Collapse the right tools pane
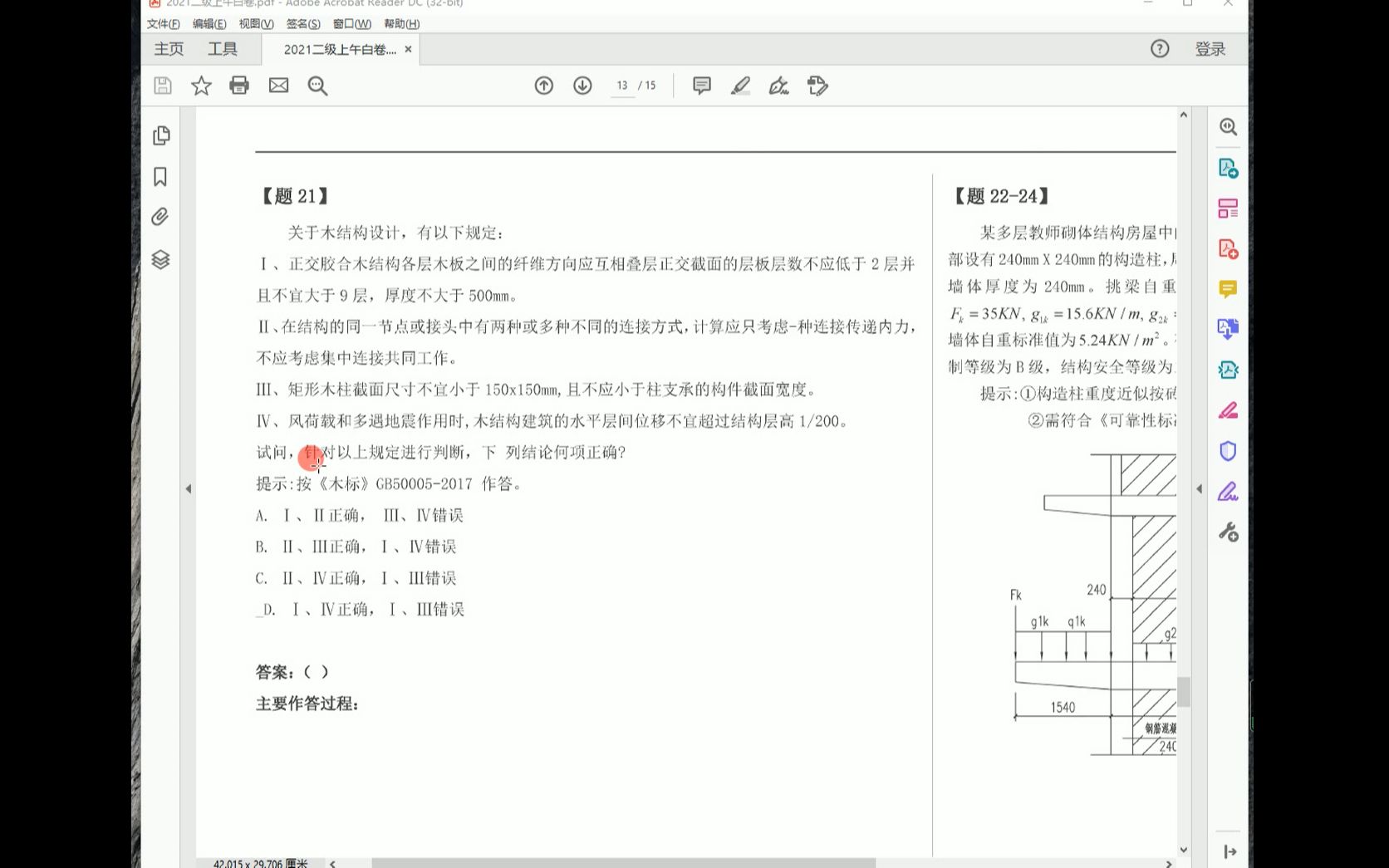 [1231, 850]
